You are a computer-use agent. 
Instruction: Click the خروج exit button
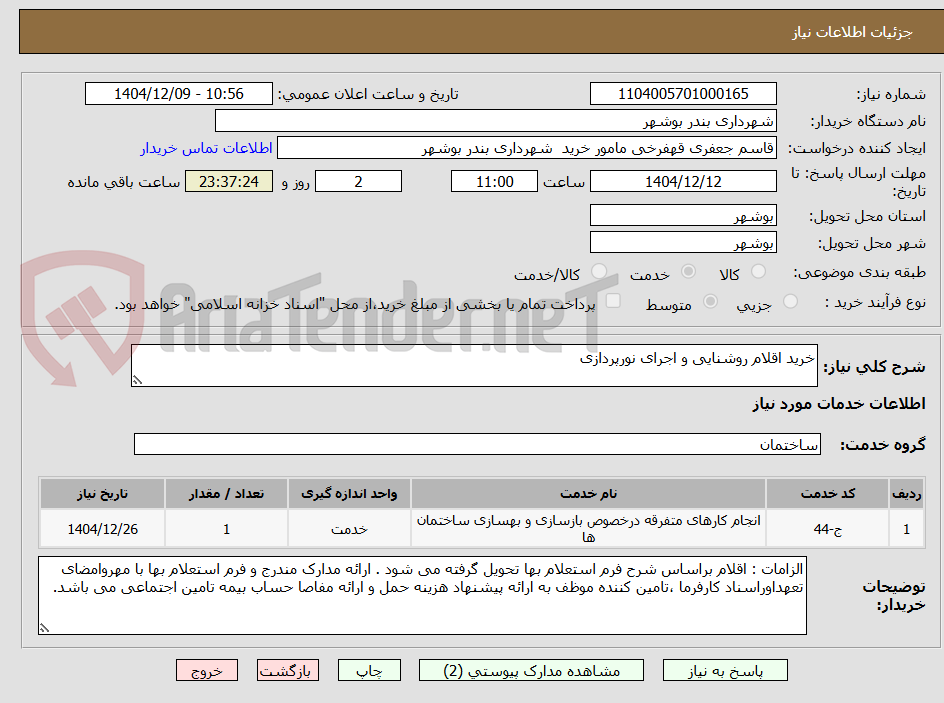206,670
